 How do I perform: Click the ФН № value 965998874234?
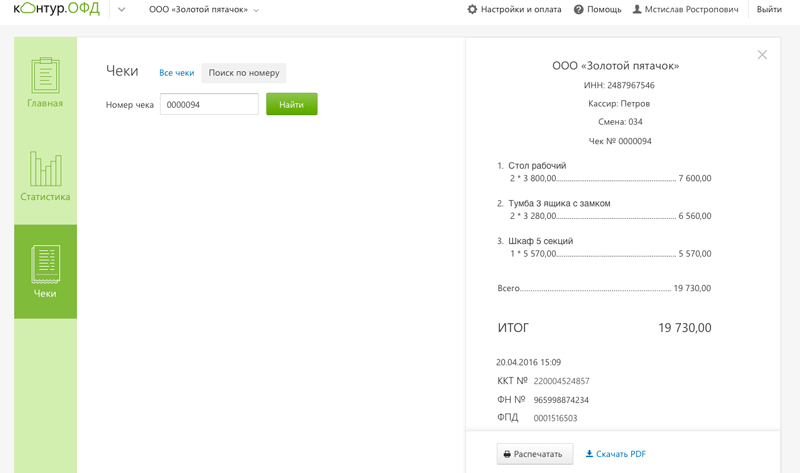561,400
